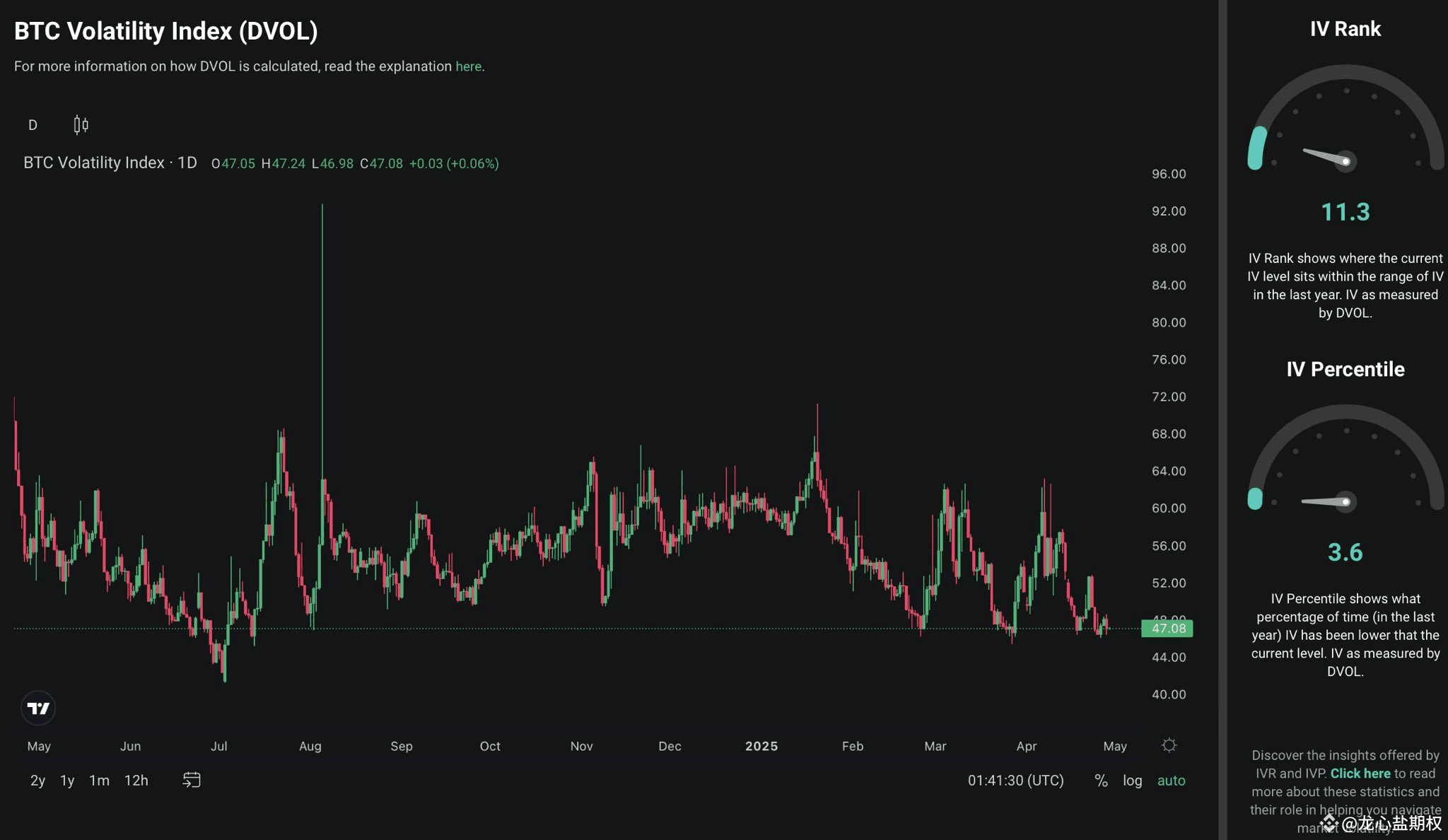Click the current UTC clock display

pyautogui.click(x=1015, y=780)
